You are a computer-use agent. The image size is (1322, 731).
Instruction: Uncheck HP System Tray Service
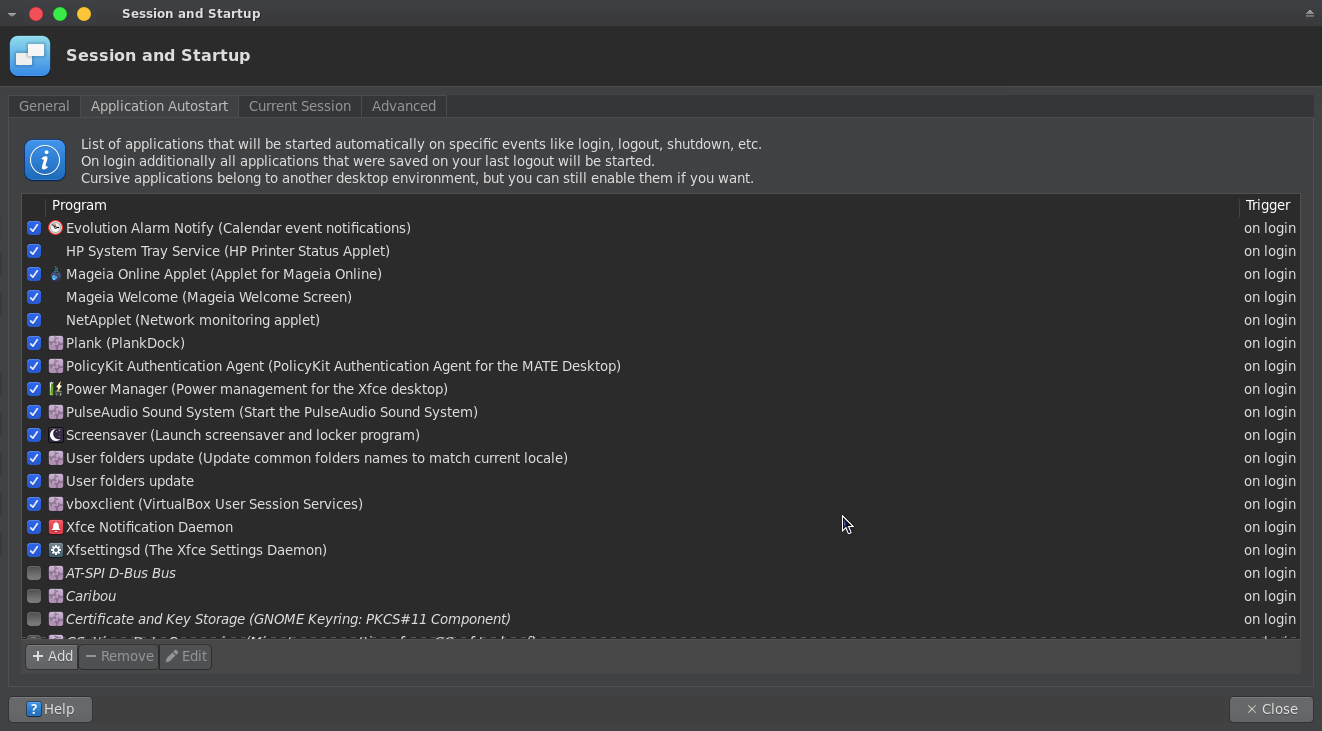click(34, 251)
